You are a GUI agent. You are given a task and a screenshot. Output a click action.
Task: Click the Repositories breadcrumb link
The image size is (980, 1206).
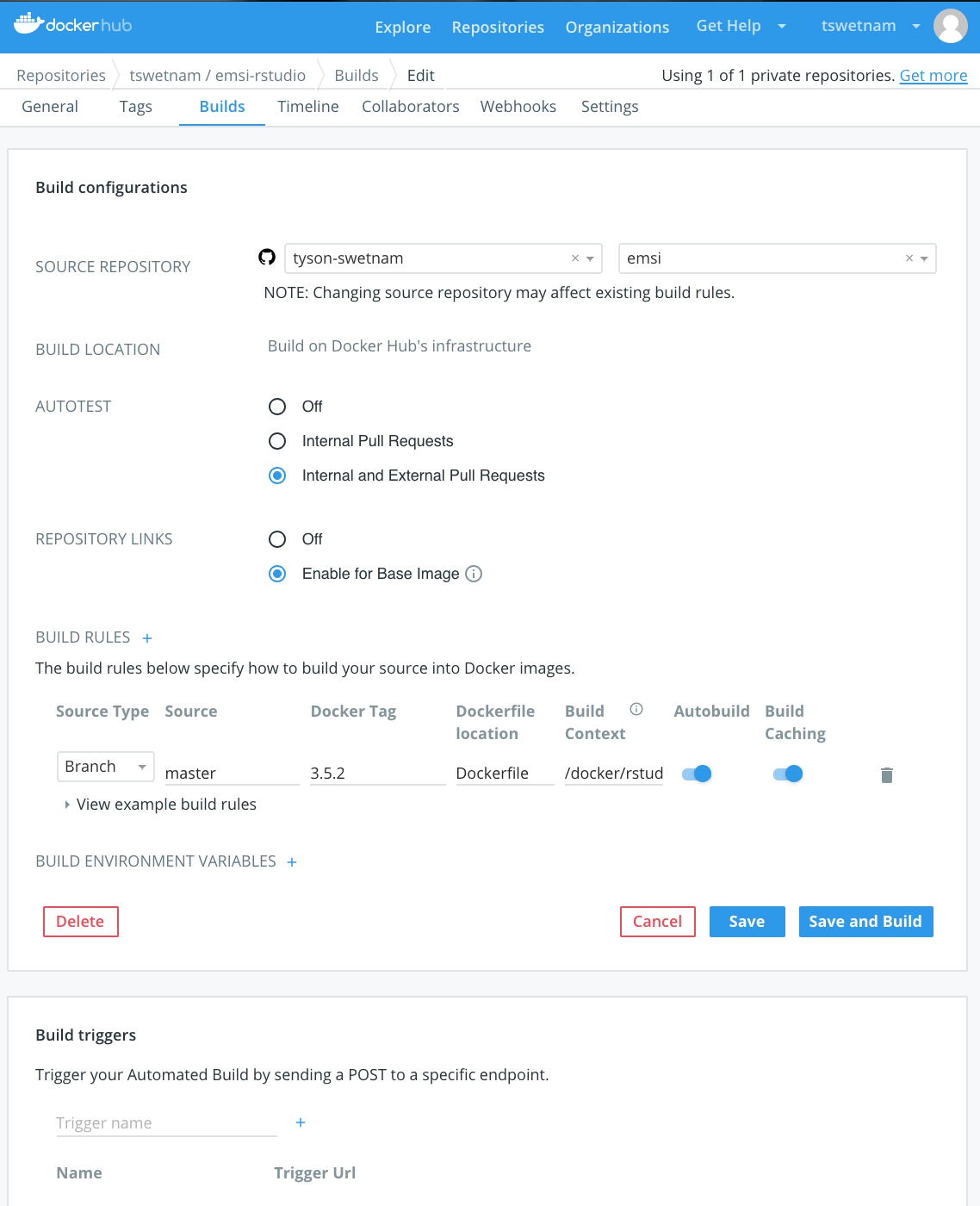click(61, 76)
